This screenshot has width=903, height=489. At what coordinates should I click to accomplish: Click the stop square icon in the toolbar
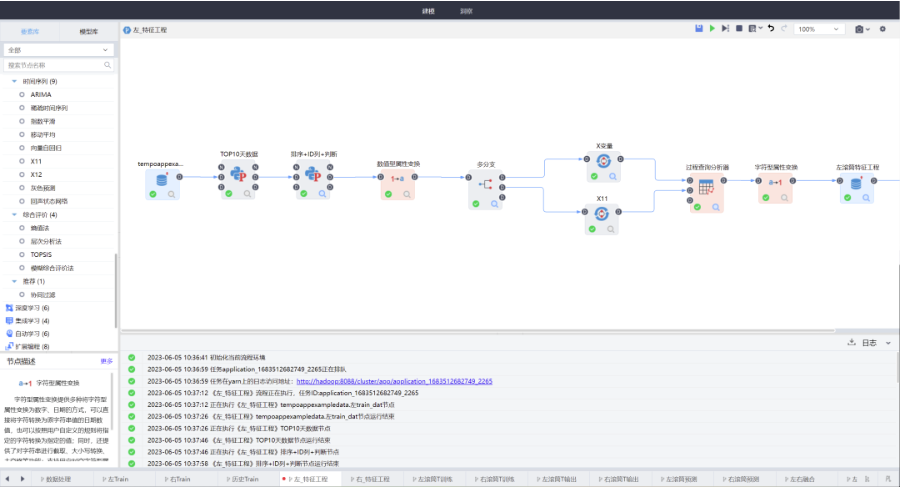click(x=739, y=29)
